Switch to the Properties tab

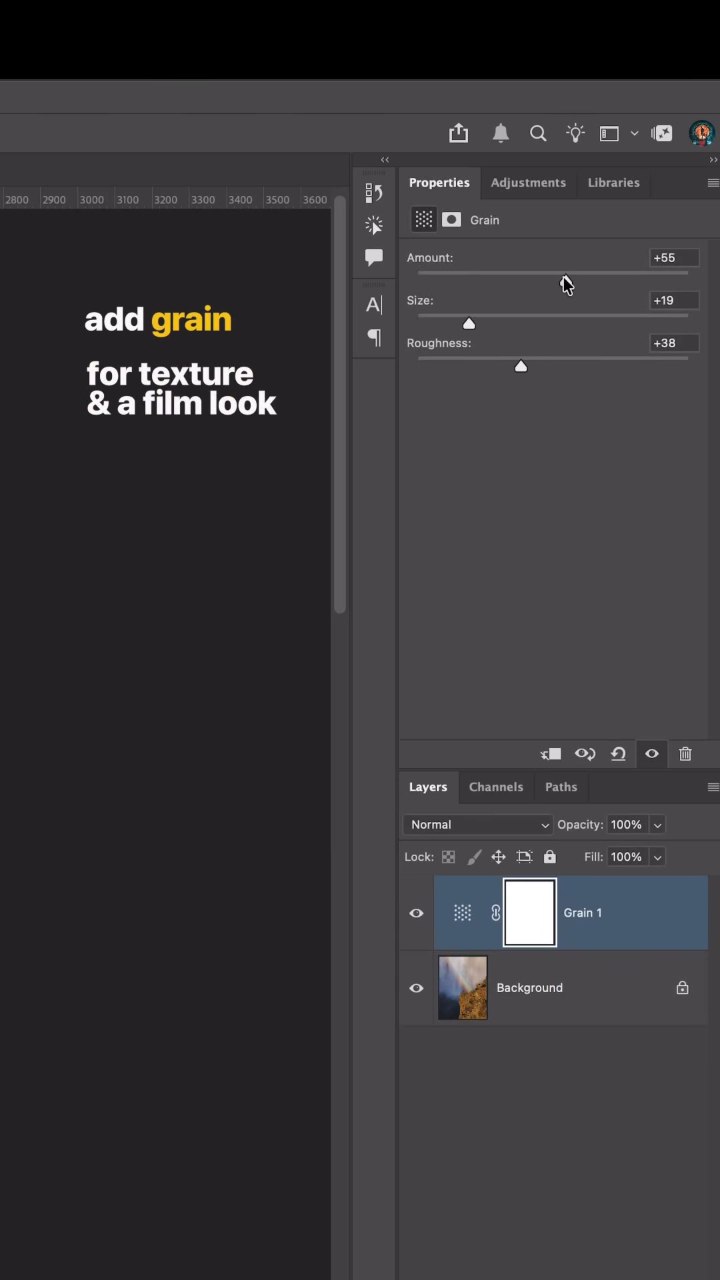(439, 183)
